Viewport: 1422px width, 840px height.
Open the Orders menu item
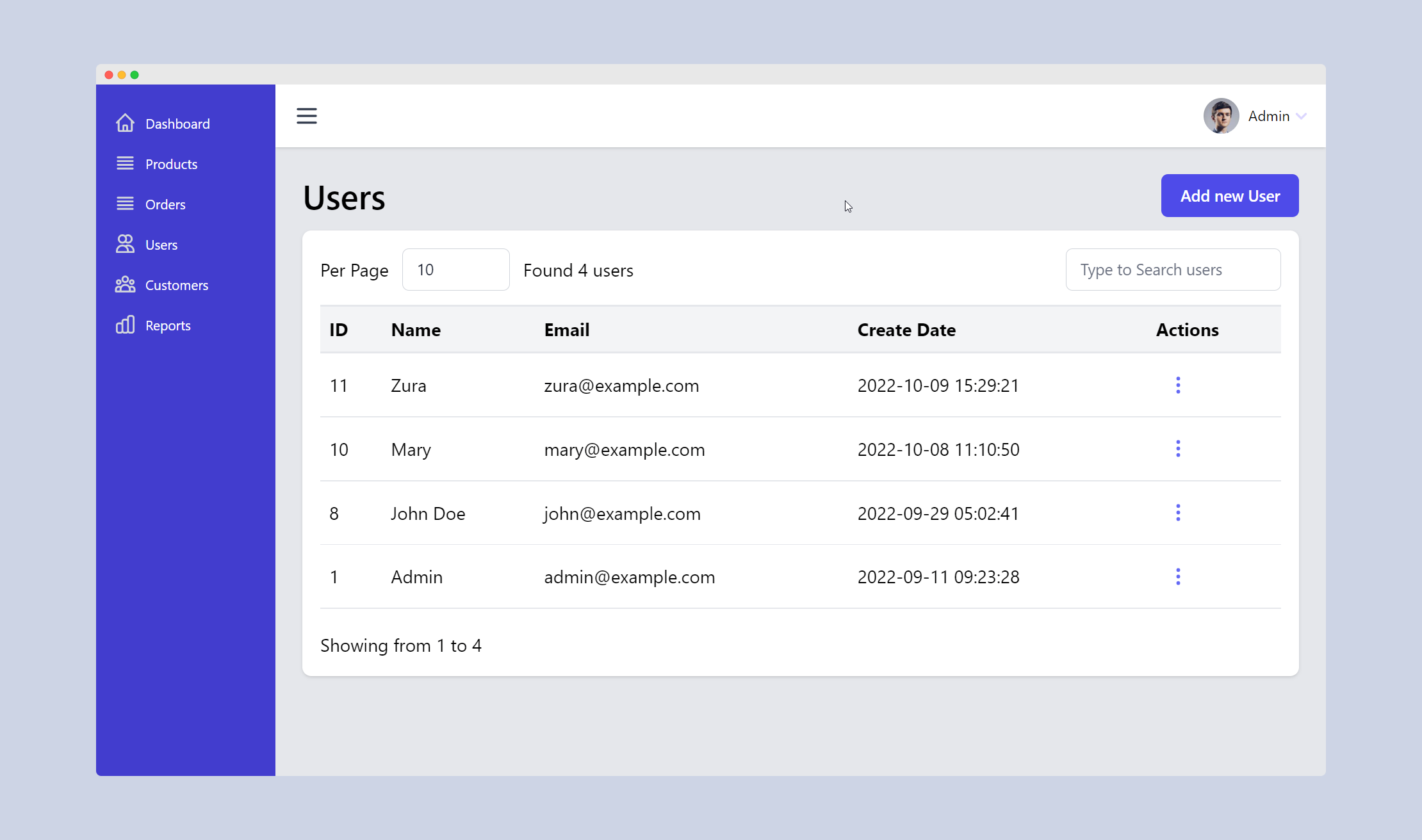185,204
